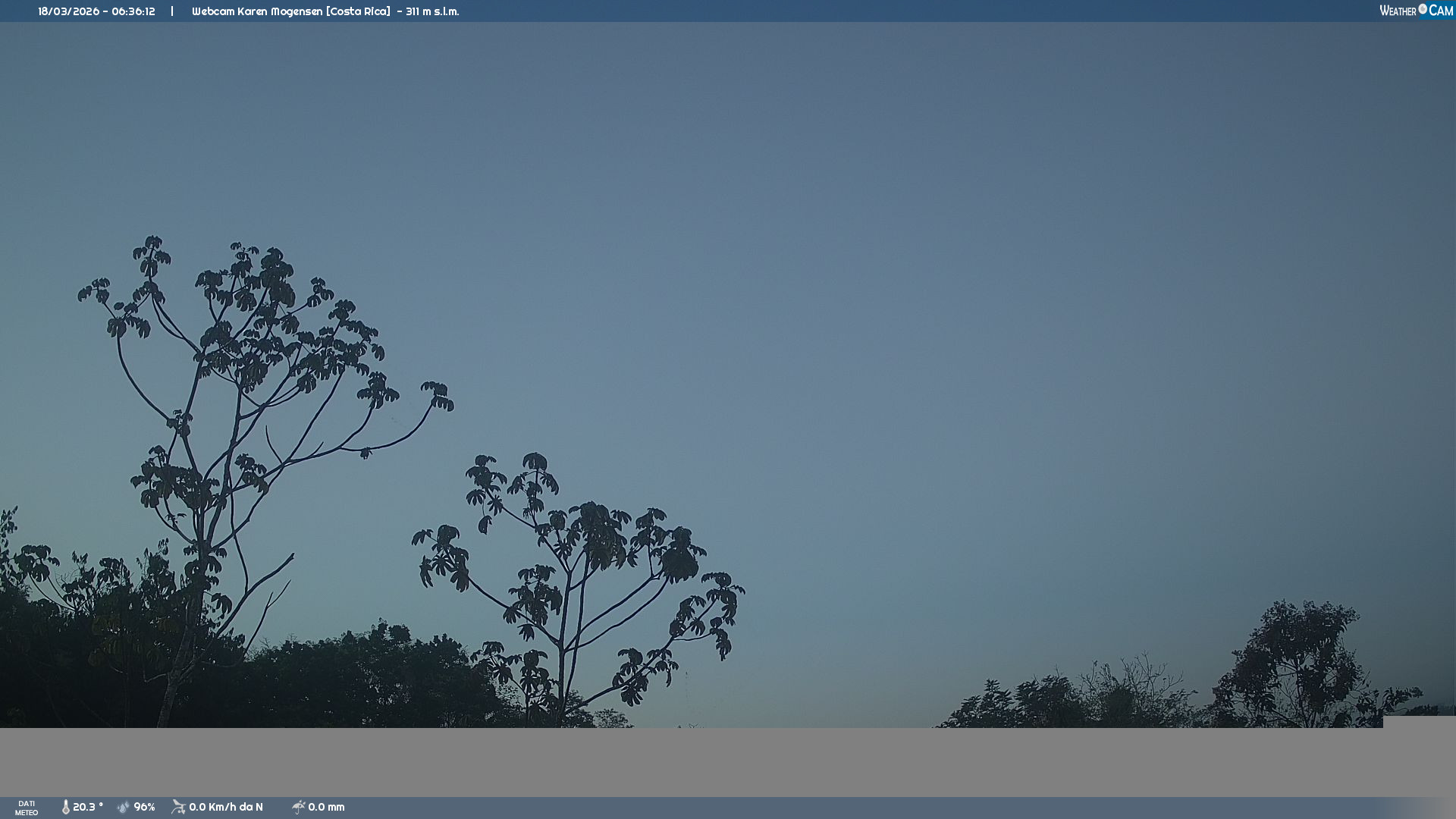Click the 0.0 Km/h da N wind value

tap(226, 807)
